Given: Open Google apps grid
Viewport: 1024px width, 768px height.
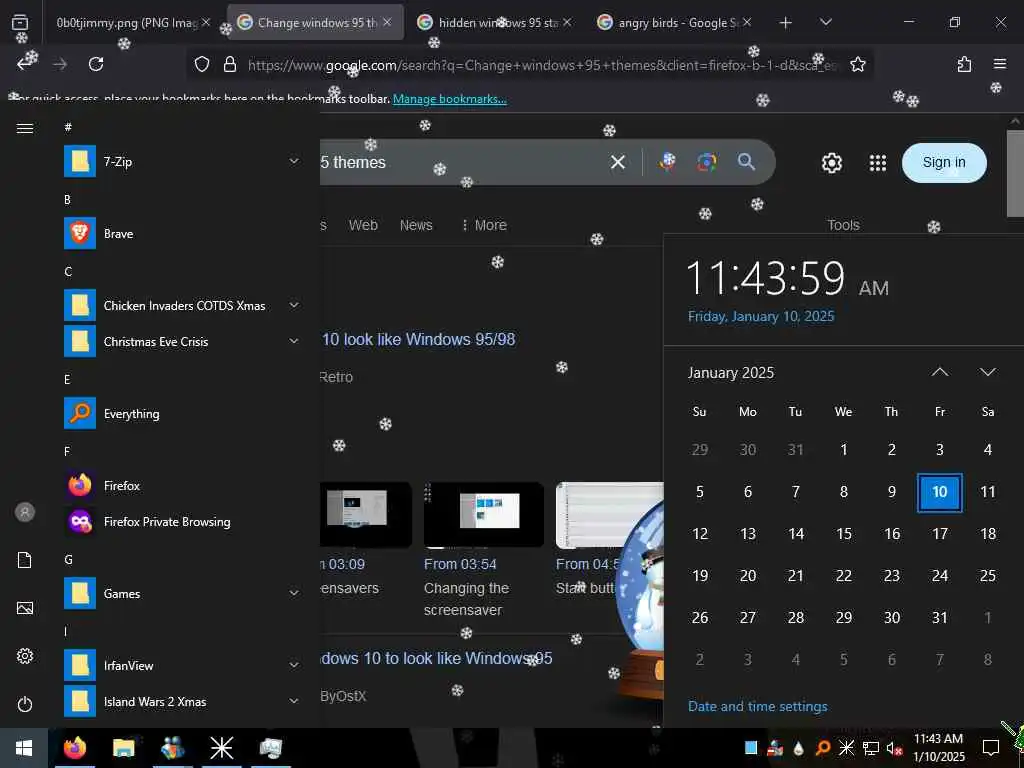Looking at the screenshot, I should (x=878, y=163).
